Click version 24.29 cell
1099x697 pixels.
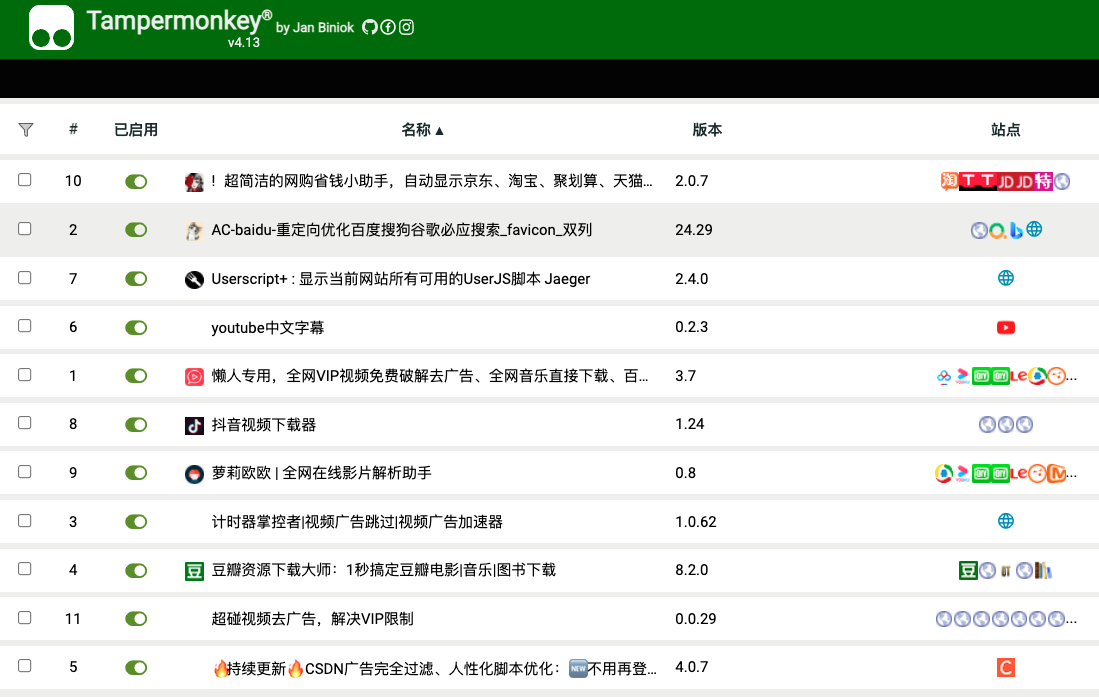point(694,230)
